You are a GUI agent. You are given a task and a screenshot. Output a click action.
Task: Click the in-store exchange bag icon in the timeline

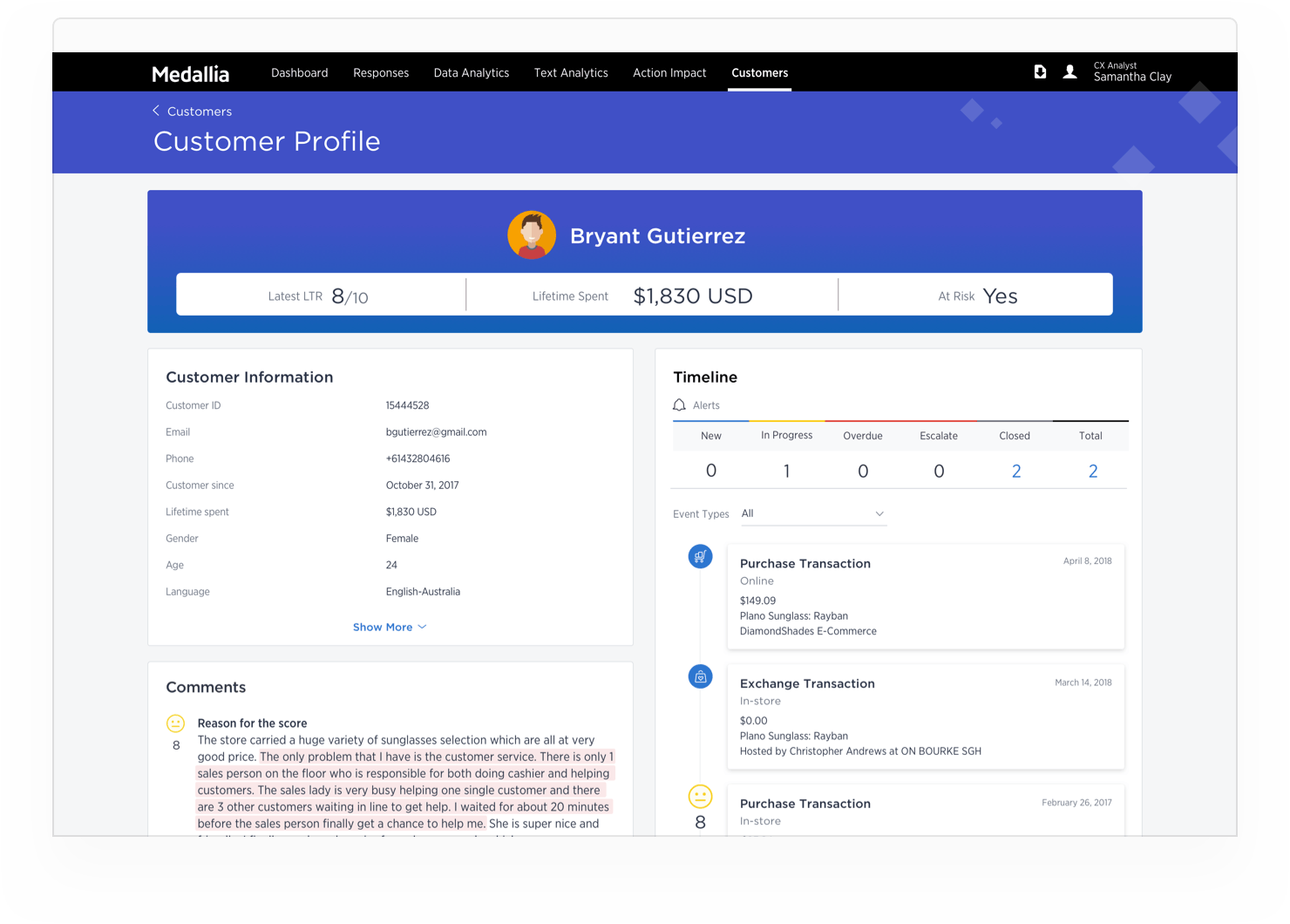[700, 676]
